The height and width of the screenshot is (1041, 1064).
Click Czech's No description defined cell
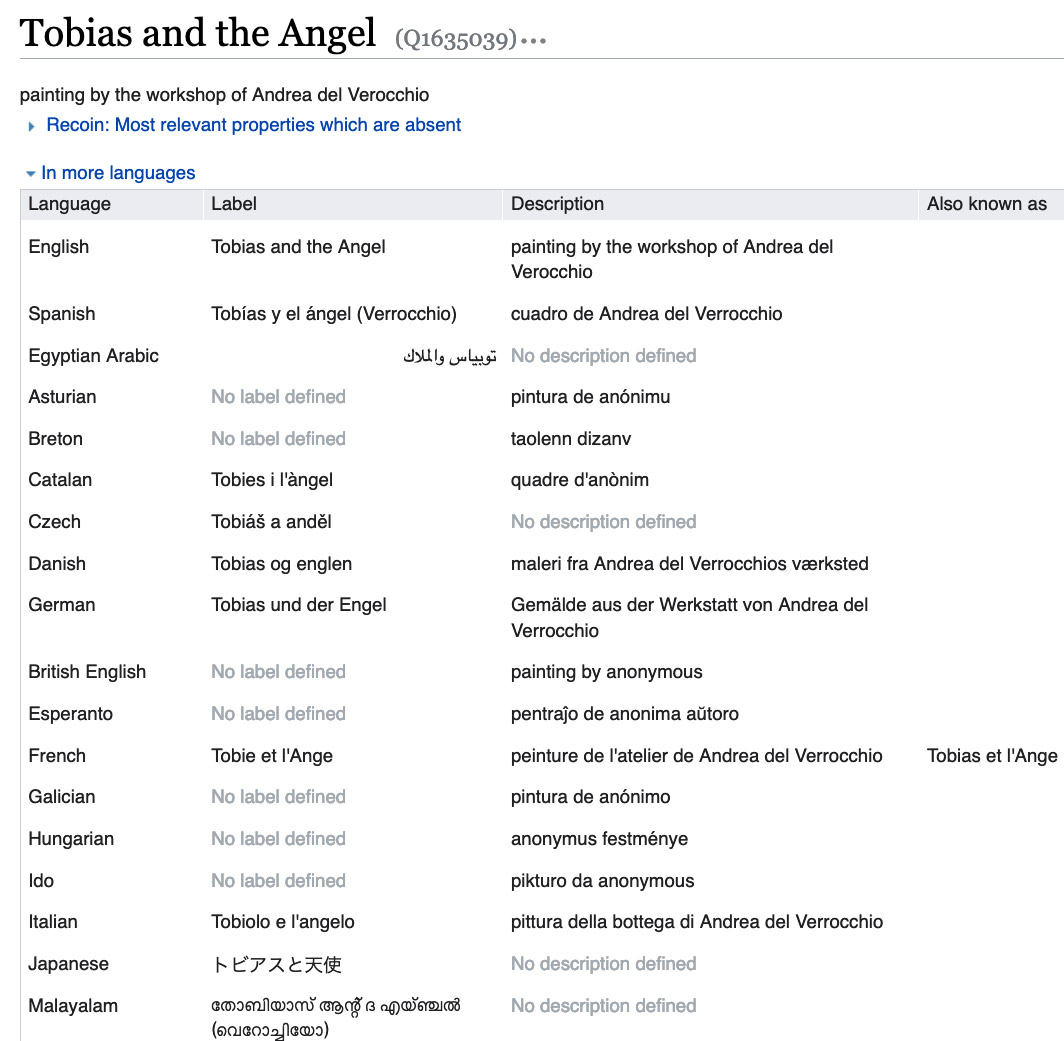coord(603,522)
